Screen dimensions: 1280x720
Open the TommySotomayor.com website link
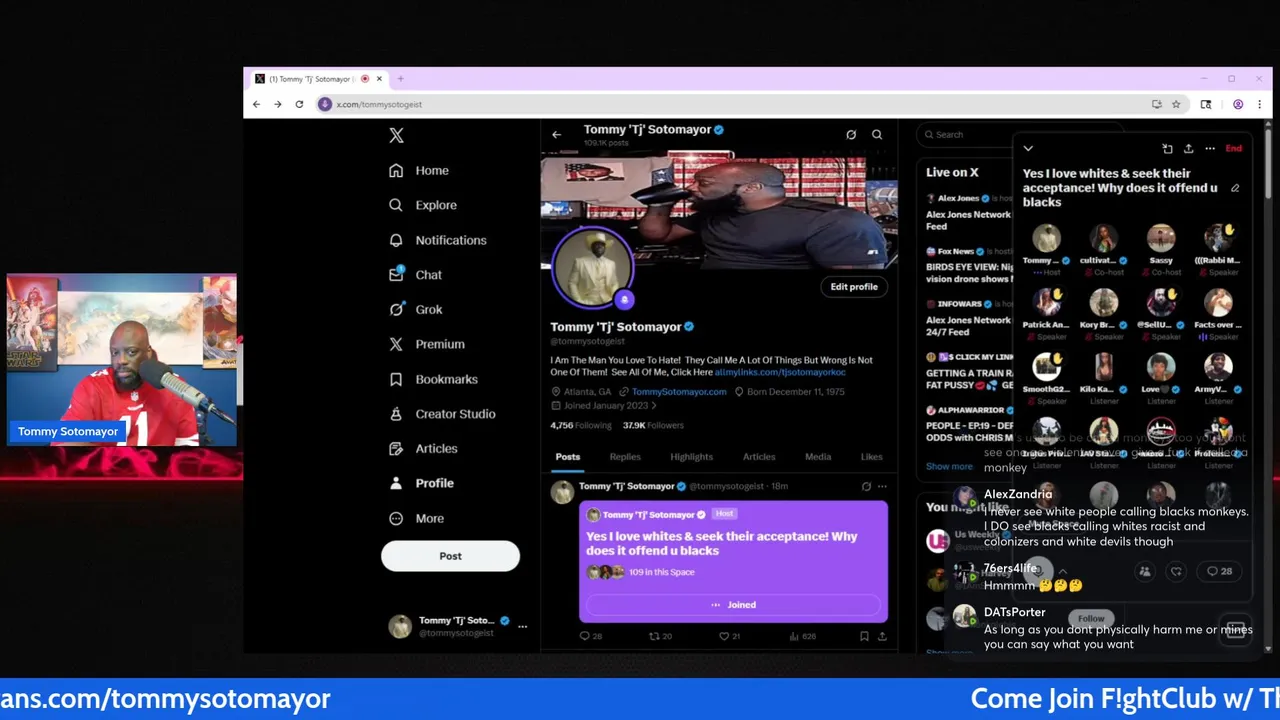(679, 392)
